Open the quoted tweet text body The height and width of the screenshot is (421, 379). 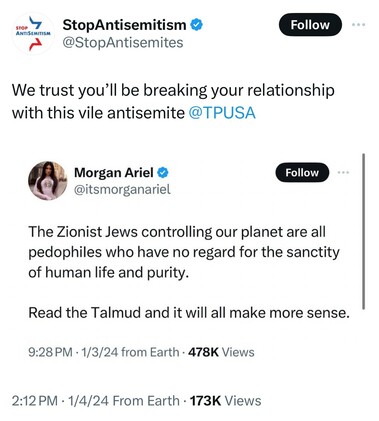pyautogui.click(x=189, y=272)
